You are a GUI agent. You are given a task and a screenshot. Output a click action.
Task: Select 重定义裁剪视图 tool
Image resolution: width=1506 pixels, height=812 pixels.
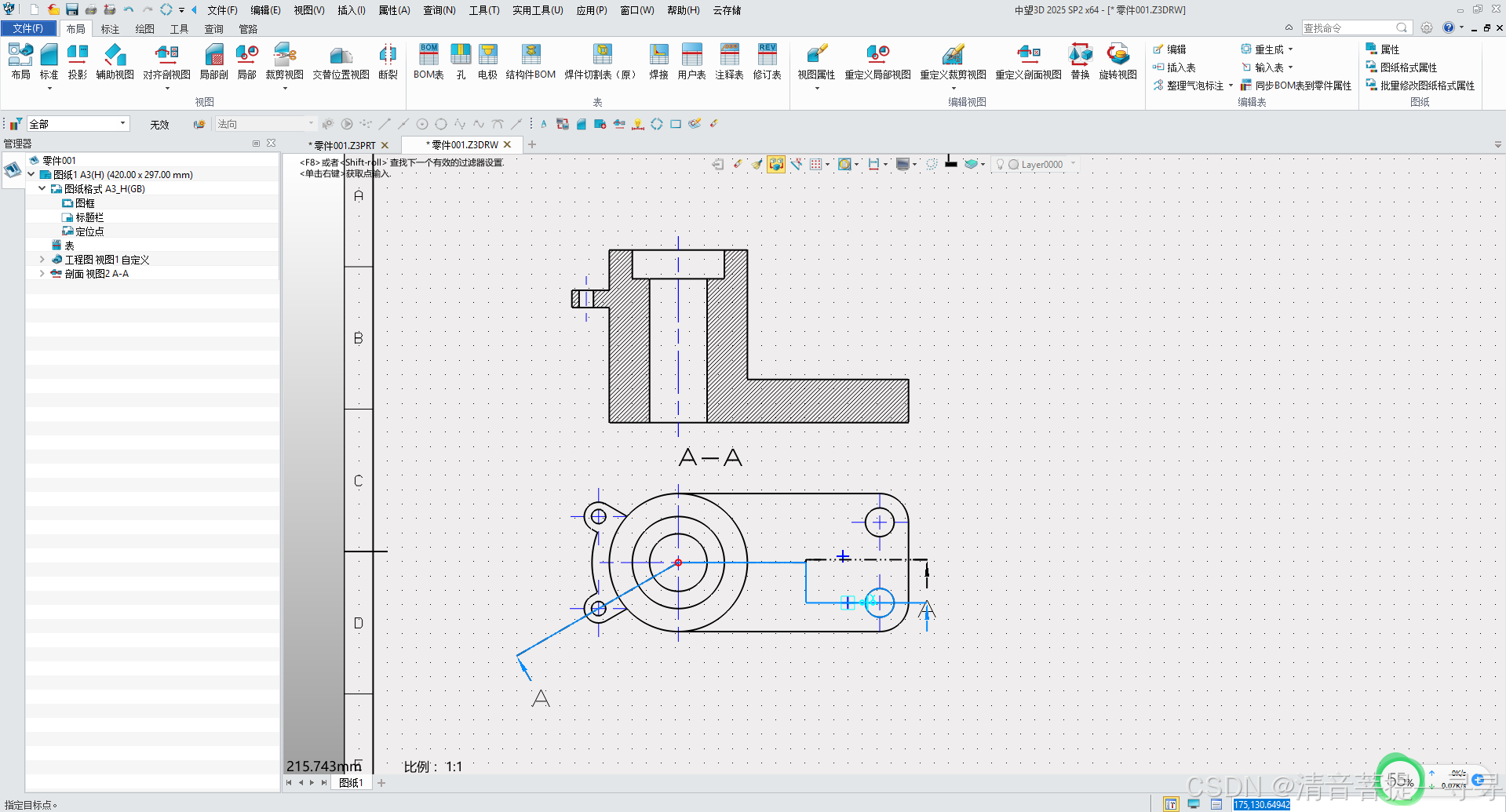point(953,61)
